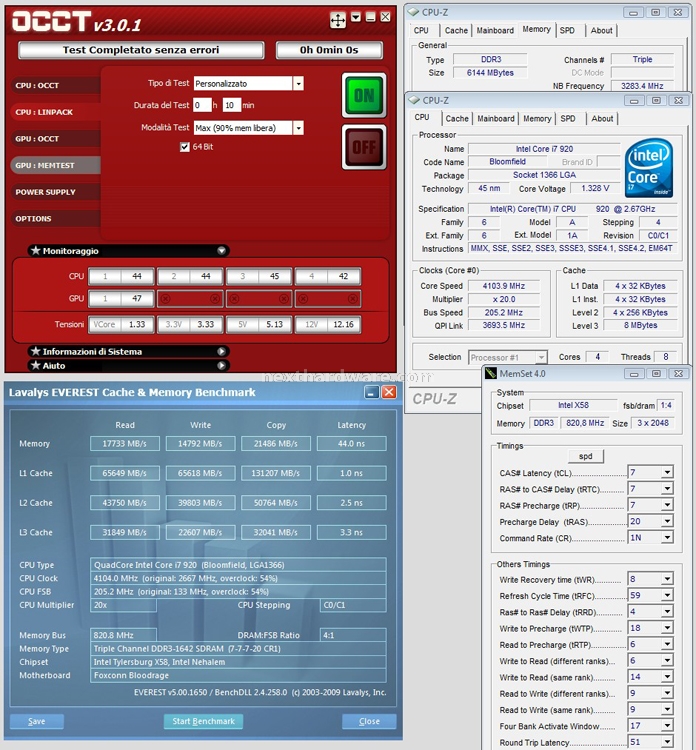Click the test duration hours field
Screen dimensions: 696x750
pyautogui.click(x=202, y=105)
